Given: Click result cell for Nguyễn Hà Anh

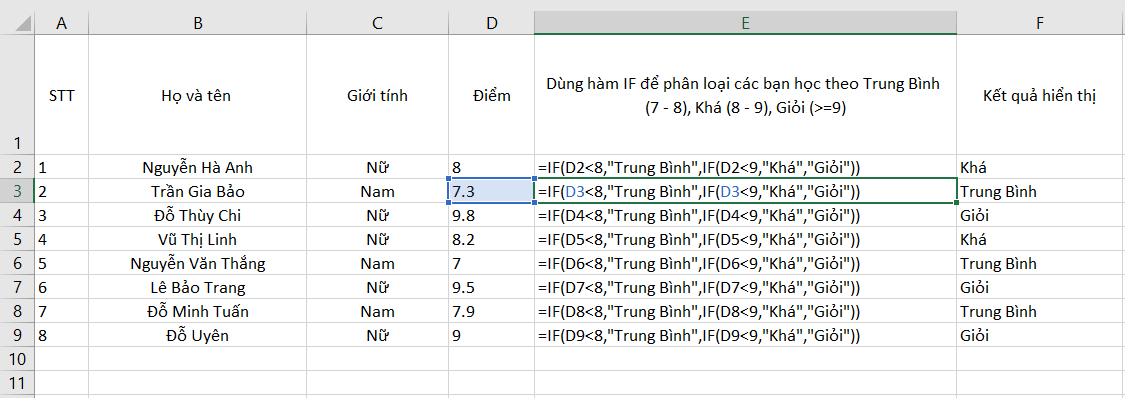Looking at the screenshot, I should click(1040, 167).
